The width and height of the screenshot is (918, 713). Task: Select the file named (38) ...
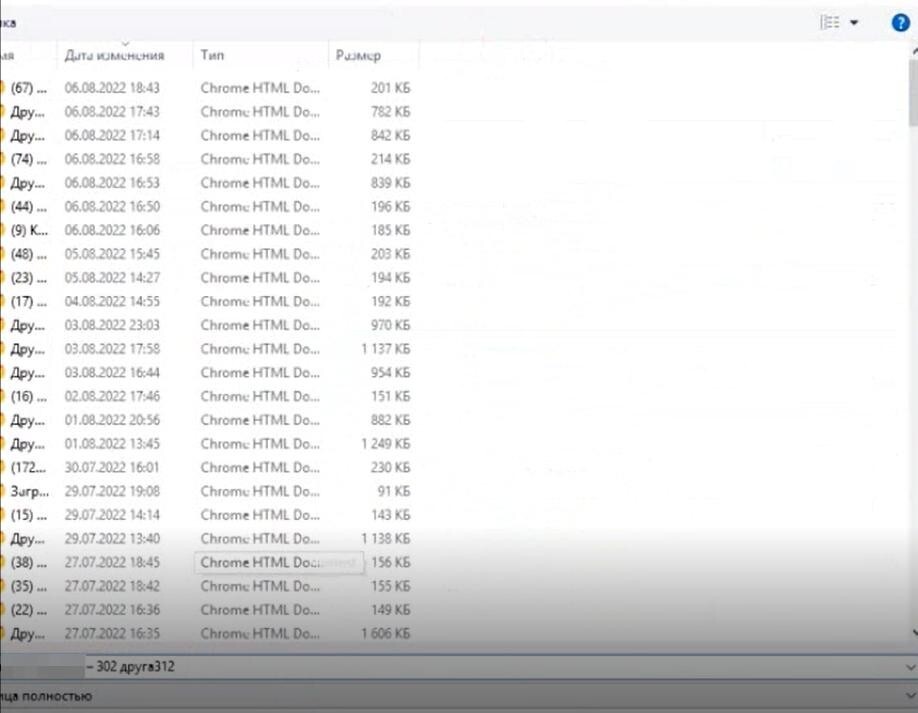coord(28,562)
